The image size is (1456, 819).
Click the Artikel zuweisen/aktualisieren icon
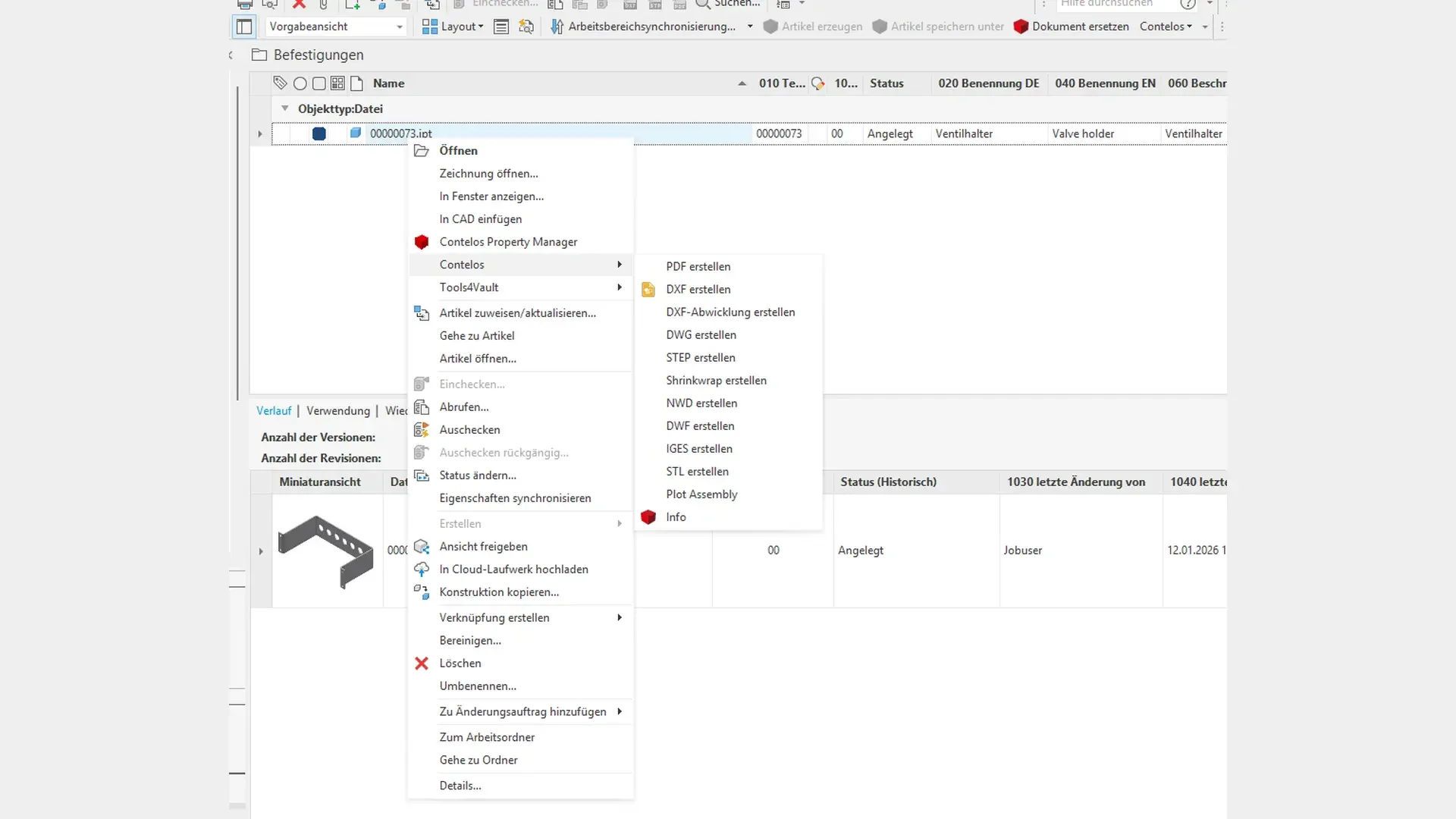[422, 313]
